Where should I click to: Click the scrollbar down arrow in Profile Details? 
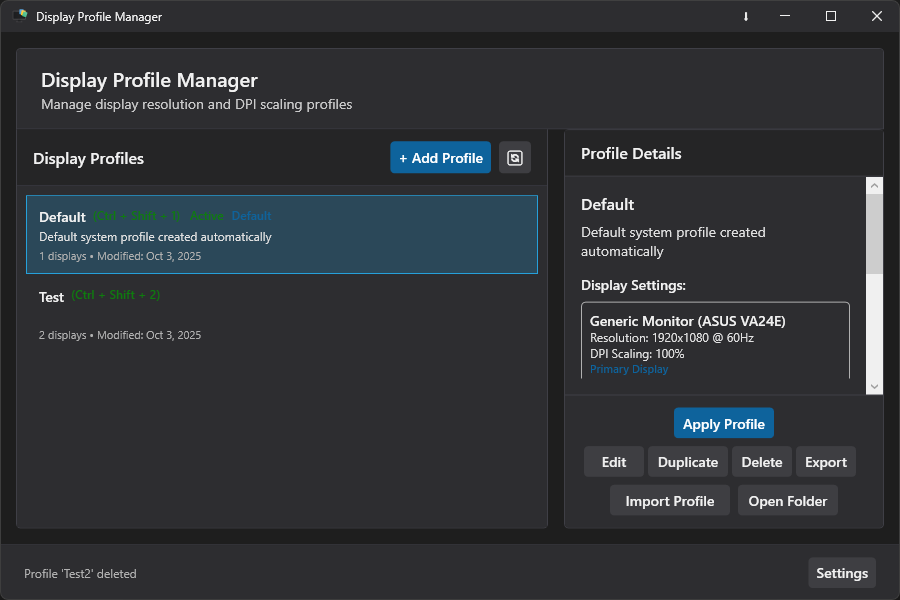874,386
